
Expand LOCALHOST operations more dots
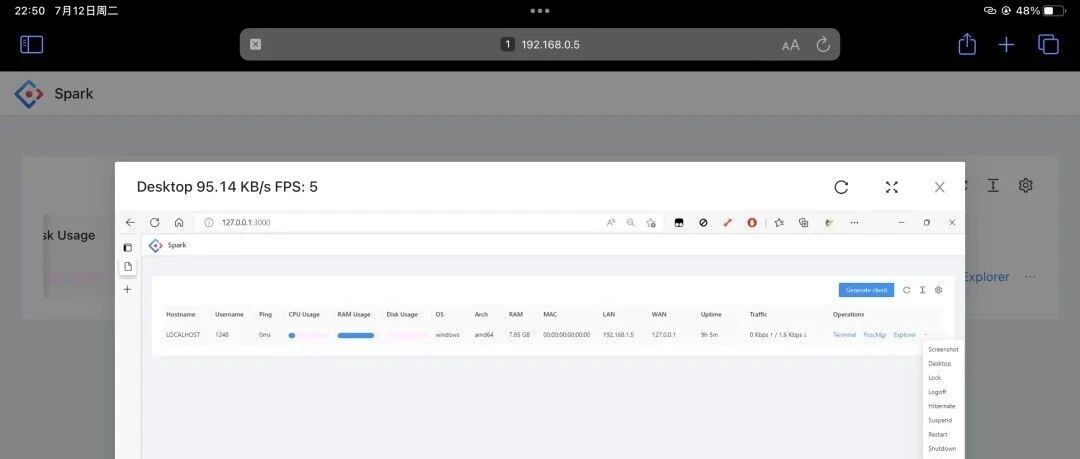click(x=926, y=335)
